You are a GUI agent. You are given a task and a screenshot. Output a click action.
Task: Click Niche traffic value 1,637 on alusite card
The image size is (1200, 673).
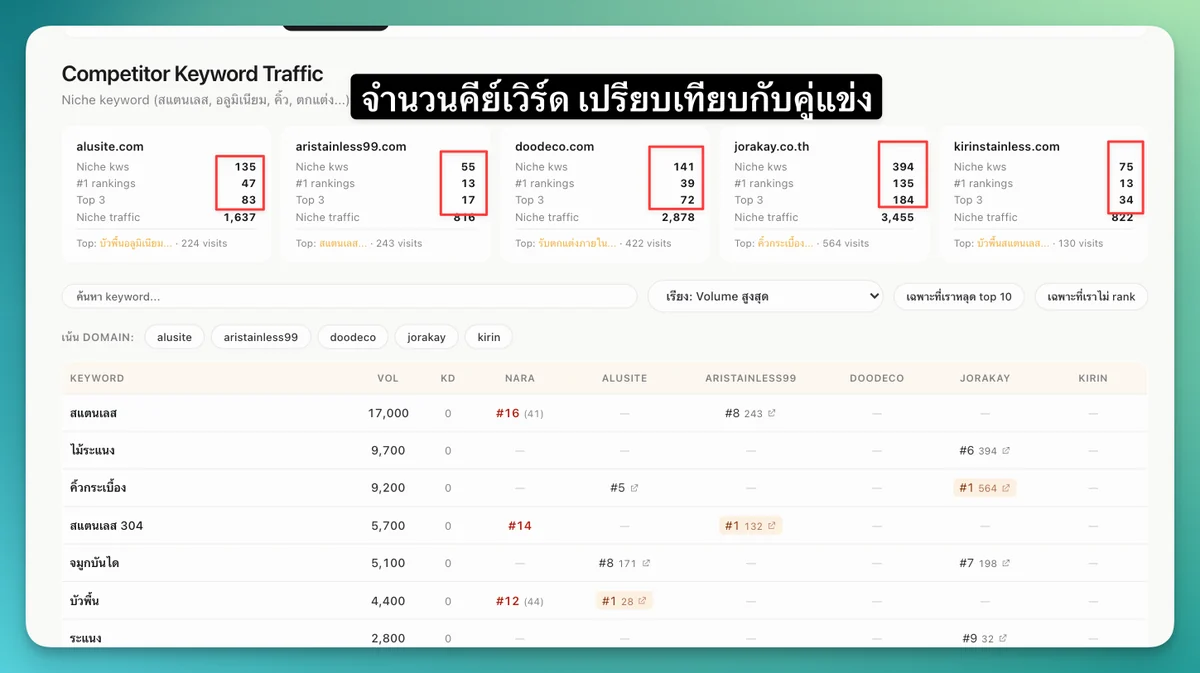coord(240,217)
